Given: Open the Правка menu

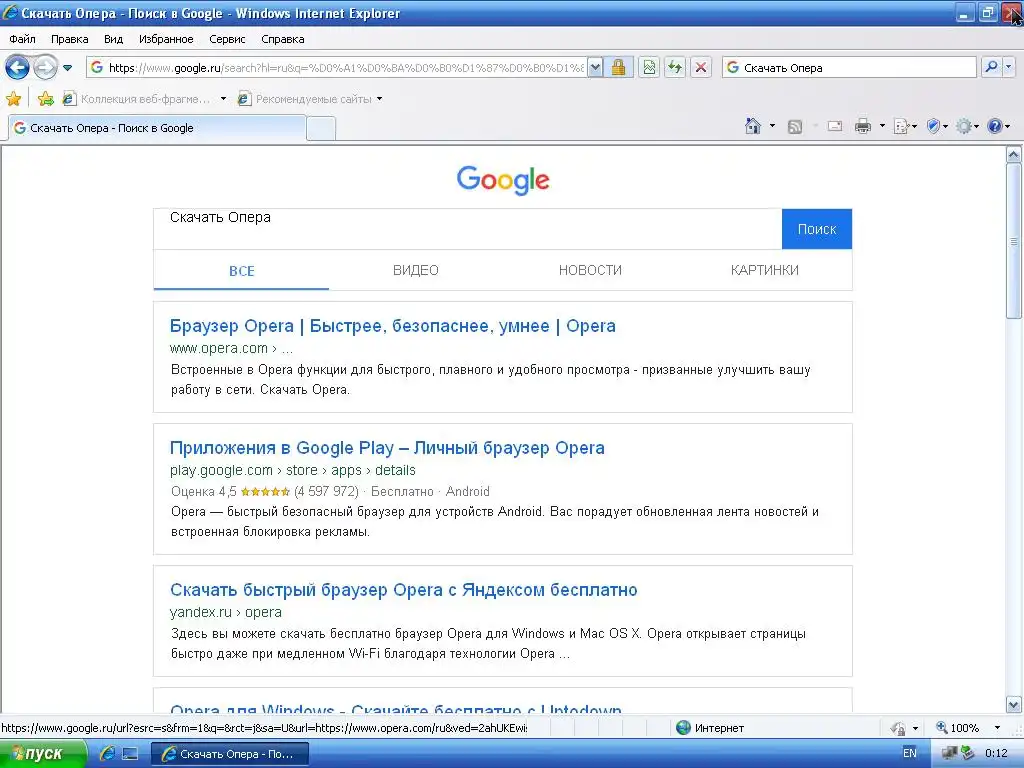Looking at the screenshot, I should pyautogui.click(x=70, y=39).
